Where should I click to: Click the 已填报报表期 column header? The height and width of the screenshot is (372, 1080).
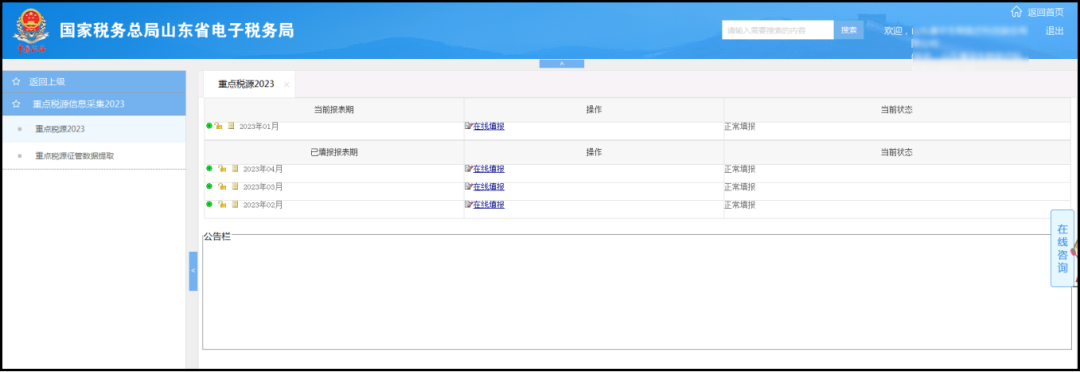[x=334, y=152]
